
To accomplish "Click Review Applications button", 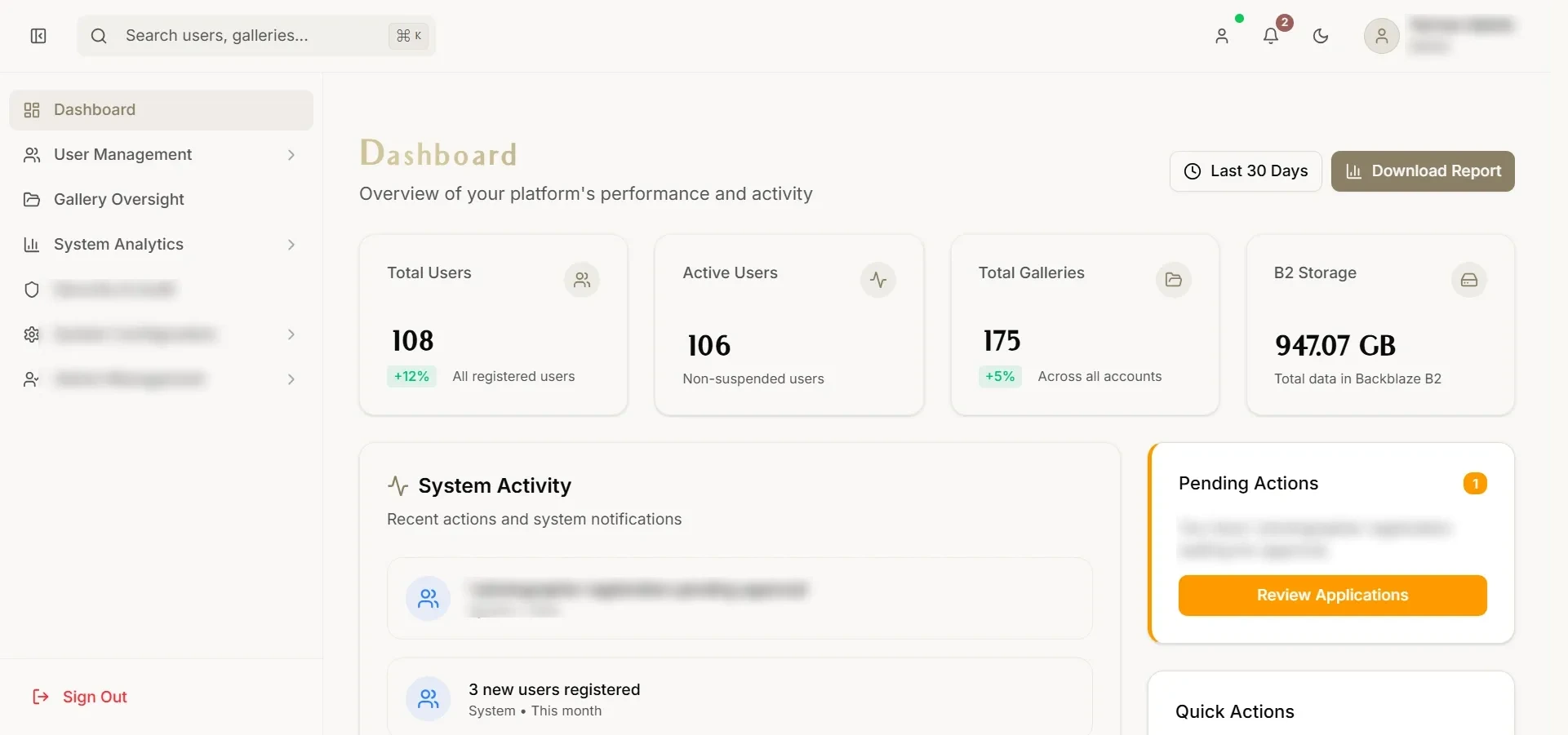I will [x=1332, y=596].
